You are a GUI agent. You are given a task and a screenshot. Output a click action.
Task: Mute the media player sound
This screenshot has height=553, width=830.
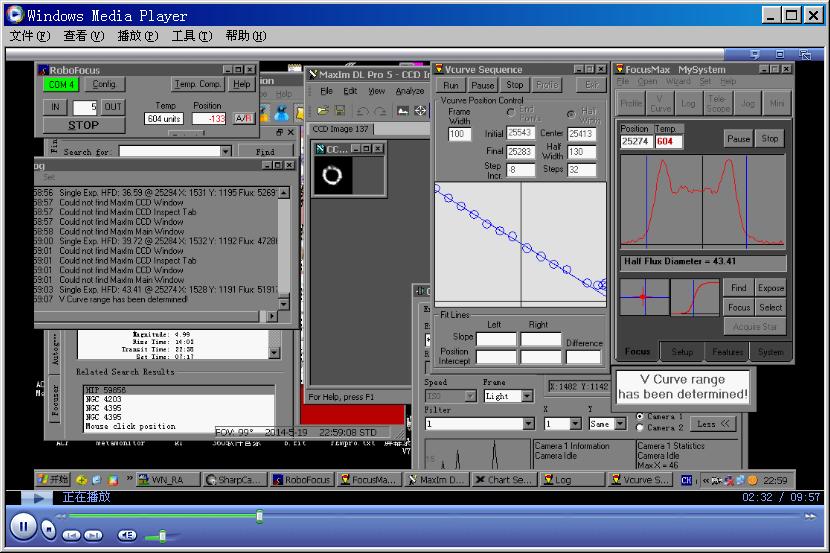pyautogui.click(x=127, y=535)
